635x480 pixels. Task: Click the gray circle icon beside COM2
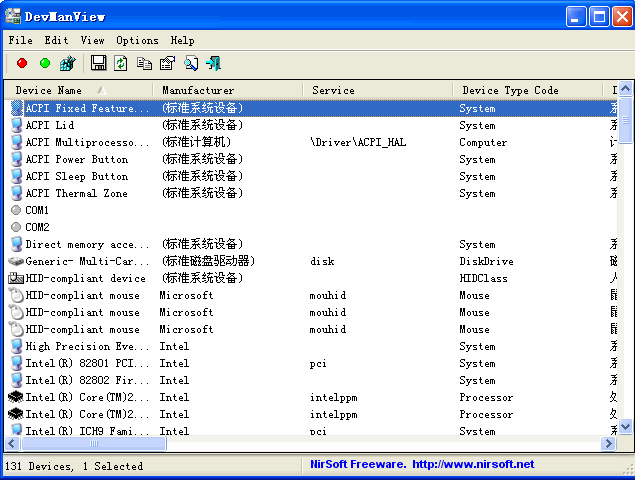pyautogui.click(x=16, y=227)
